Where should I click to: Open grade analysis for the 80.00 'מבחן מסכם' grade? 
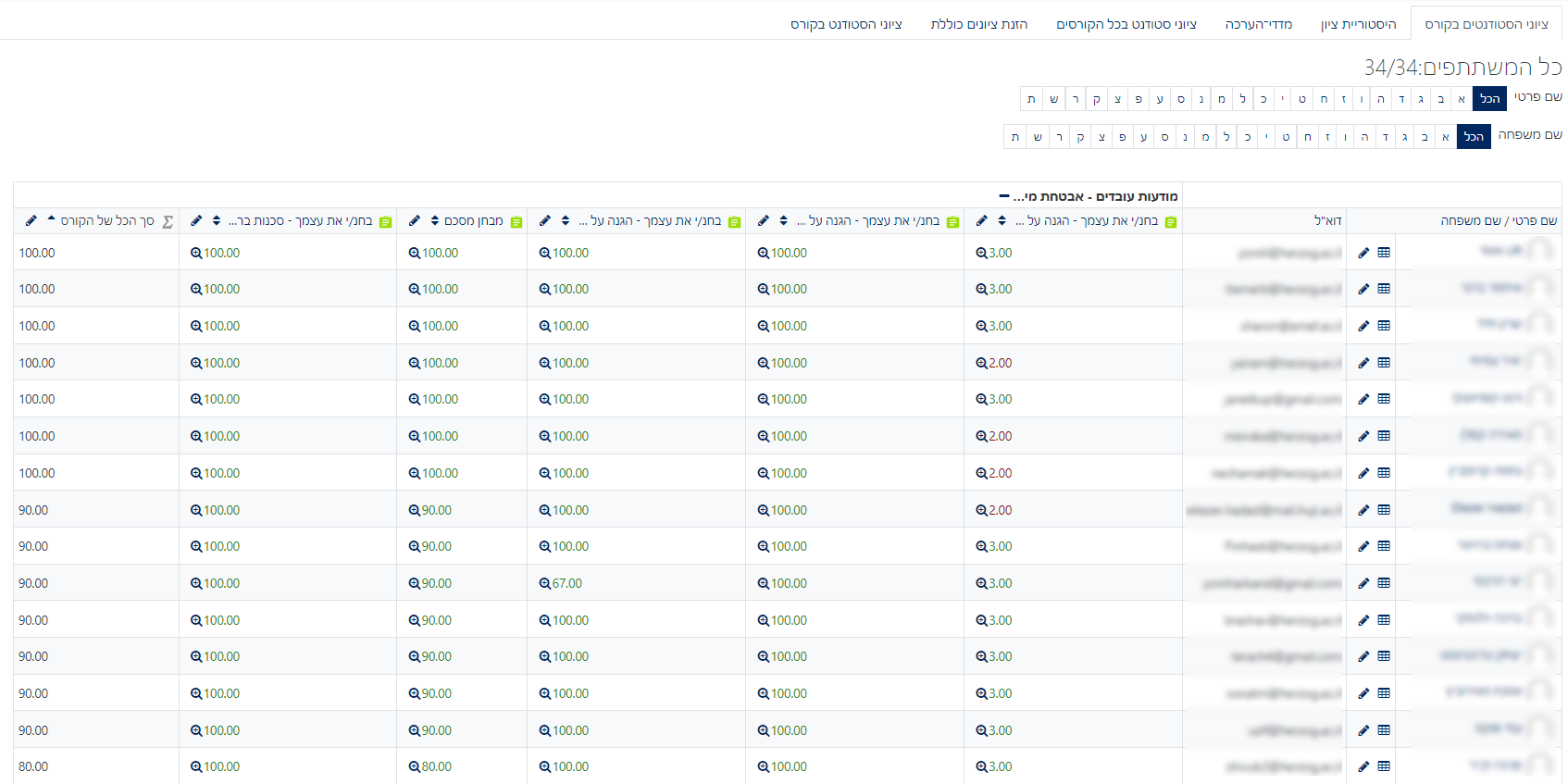point(415,766)
